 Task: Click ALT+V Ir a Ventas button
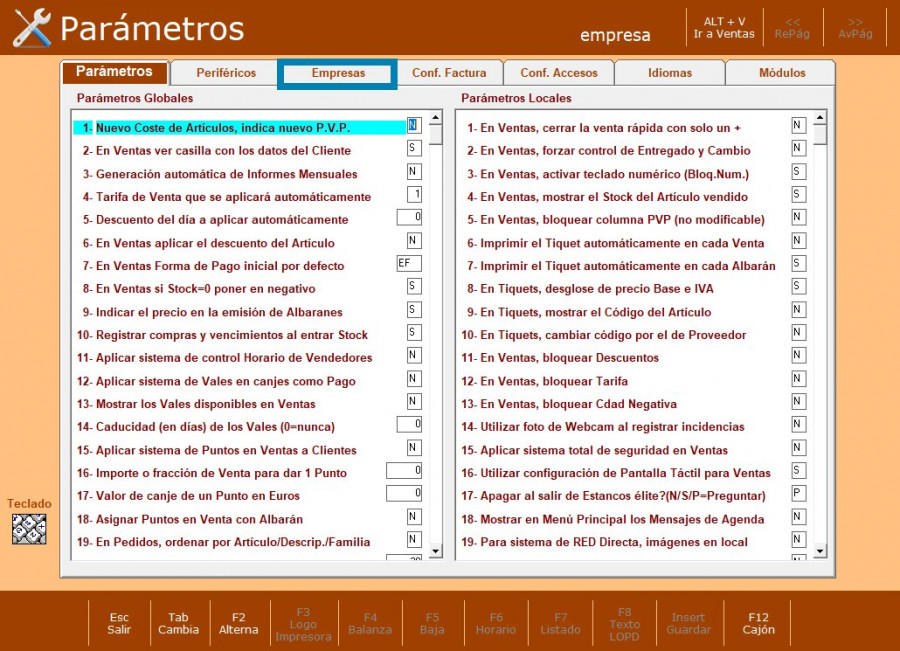click(724, 27)
